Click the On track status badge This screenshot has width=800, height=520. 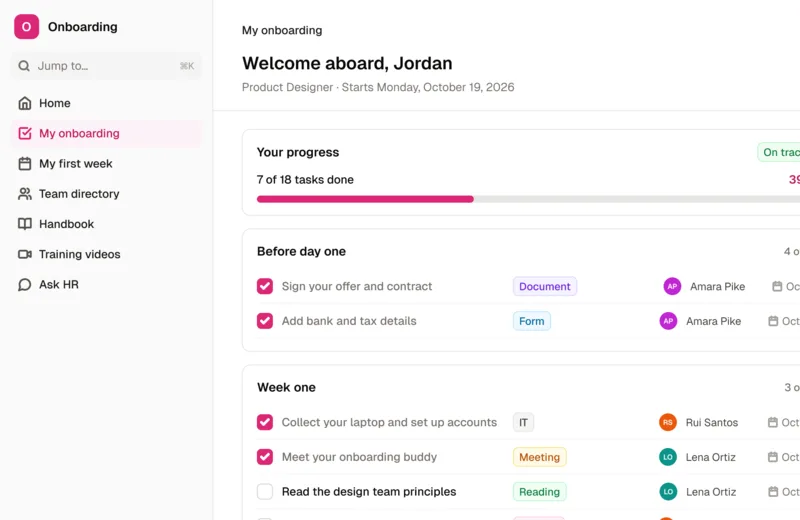coord(779,152)
